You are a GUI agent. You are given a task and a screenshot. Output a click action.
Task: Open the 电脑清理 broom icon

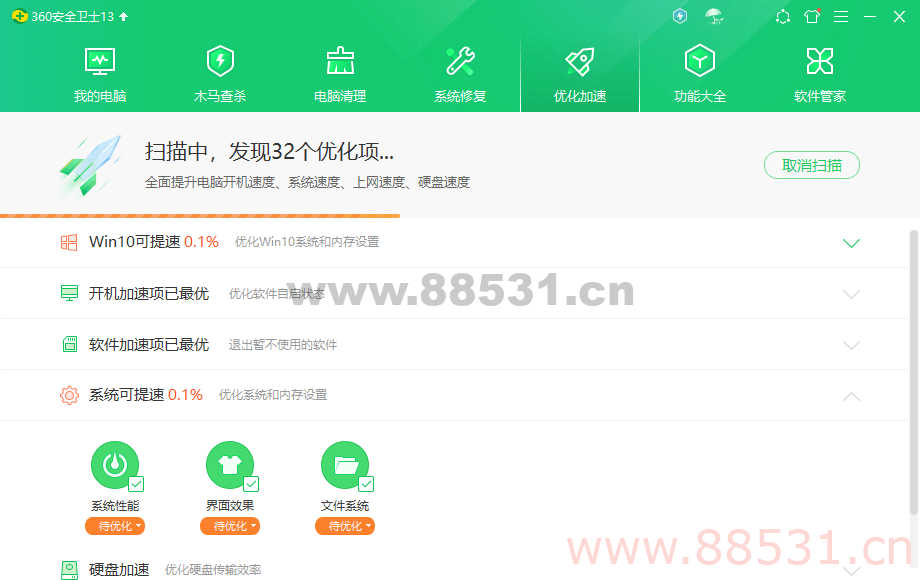(x=340, y=61)
